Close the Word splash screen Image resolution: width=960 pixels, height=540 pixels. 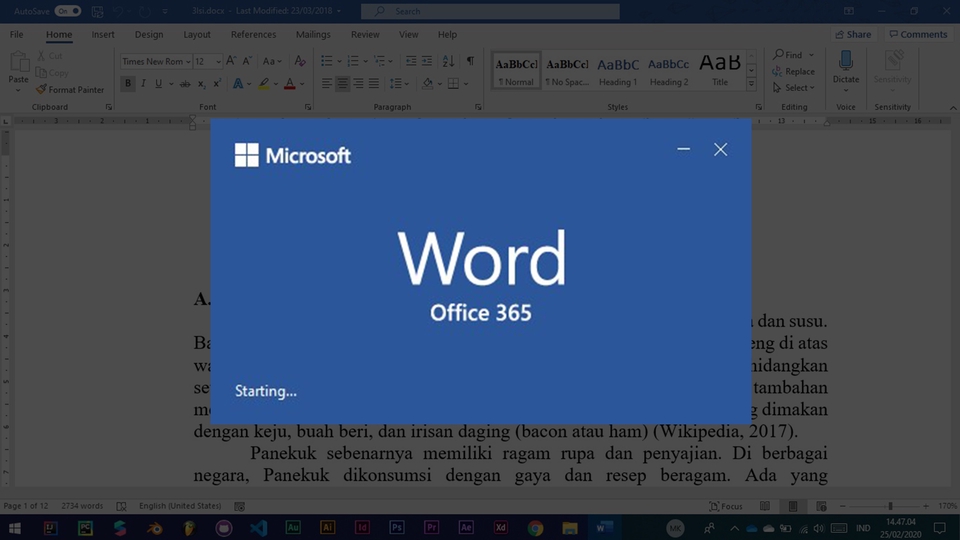(x=721, y=149)
